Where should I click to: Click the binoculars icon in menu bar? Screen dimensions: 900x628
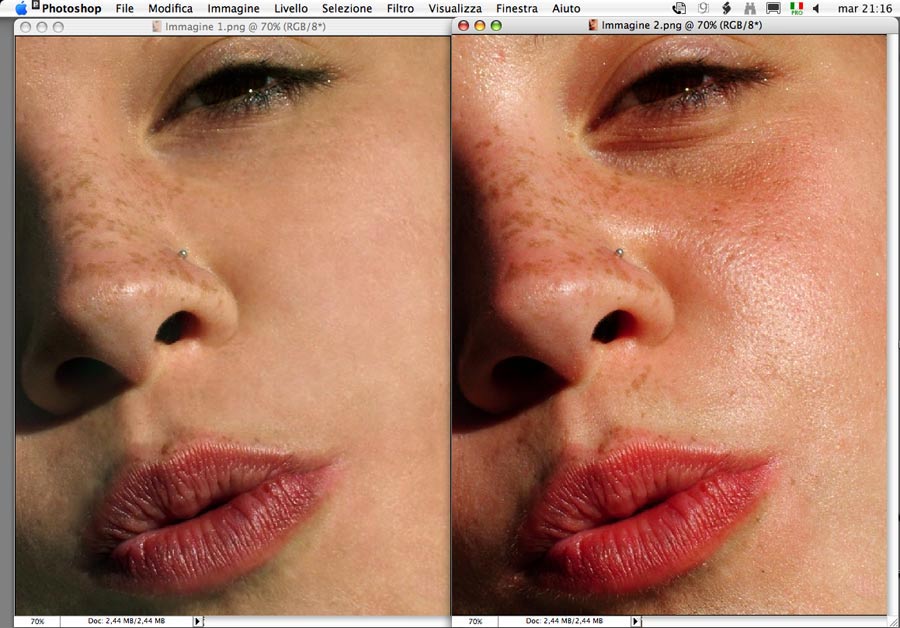[x=748, y=8]
